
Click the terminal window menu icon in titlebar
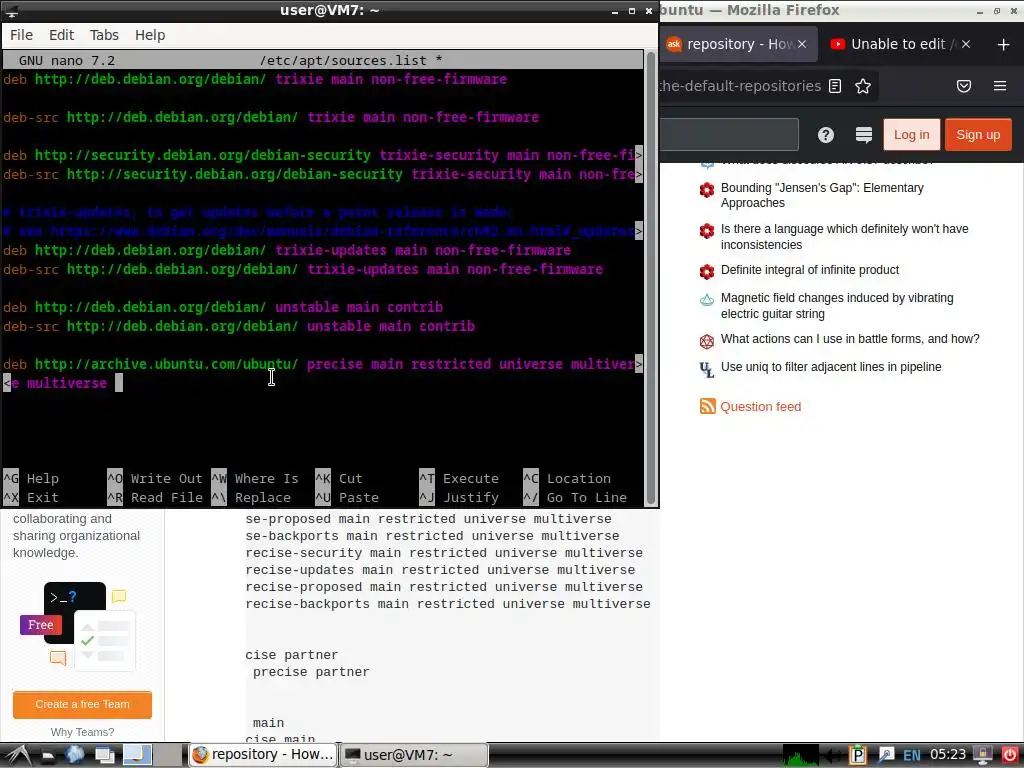coord(11,10)
